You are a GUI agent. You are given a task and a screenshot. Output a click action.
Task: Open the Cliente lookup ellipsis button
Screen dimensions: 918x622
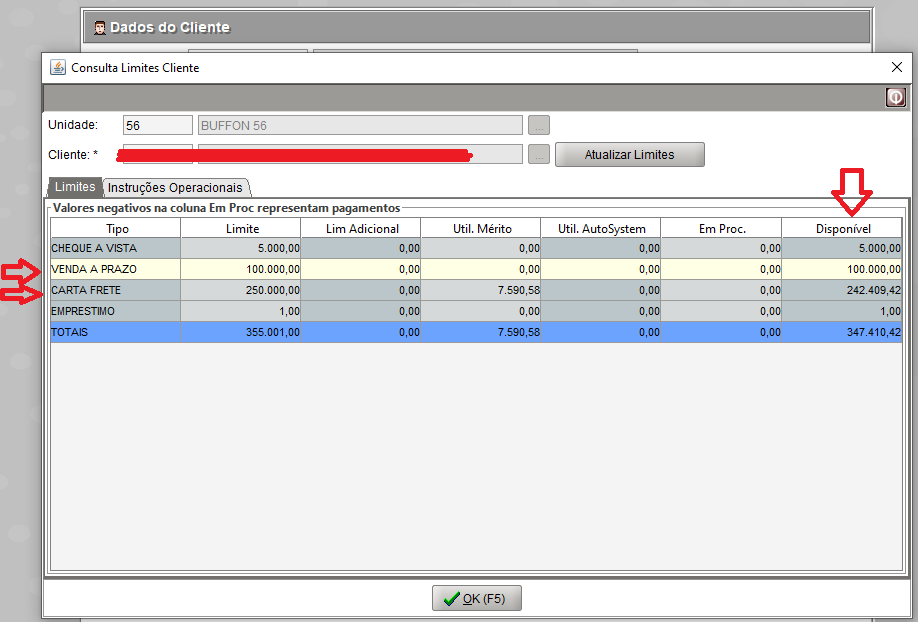click(x=539, y=154)
